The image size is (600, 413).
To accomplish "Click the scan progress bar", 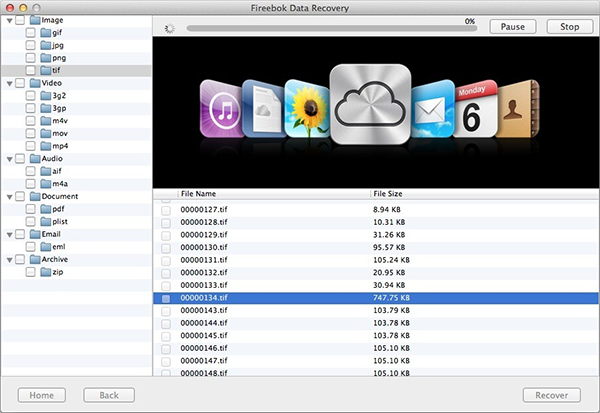I will [332, 28].
